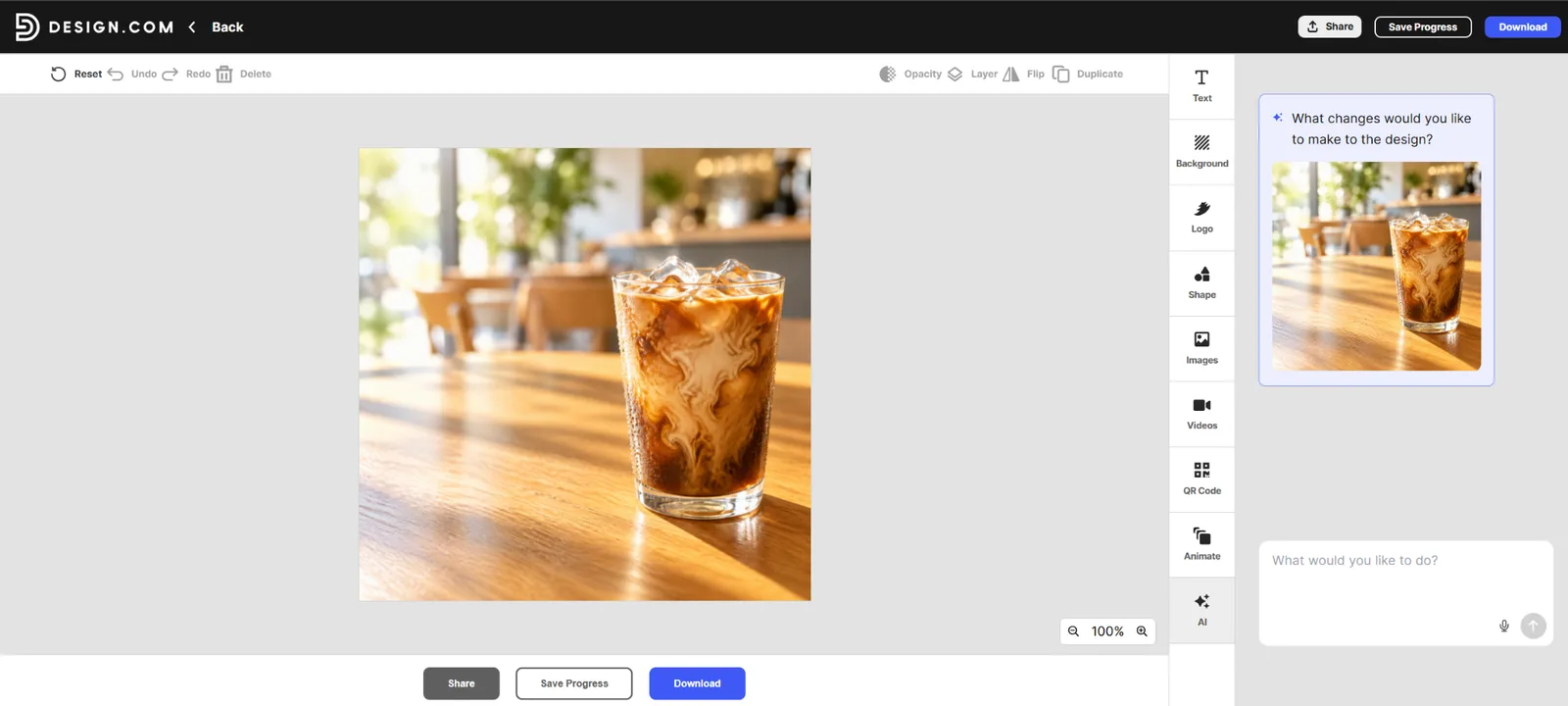This screenshot has width=1568, height=706.
Task: Go Back to previous page
Action: (x=216, y=26)
